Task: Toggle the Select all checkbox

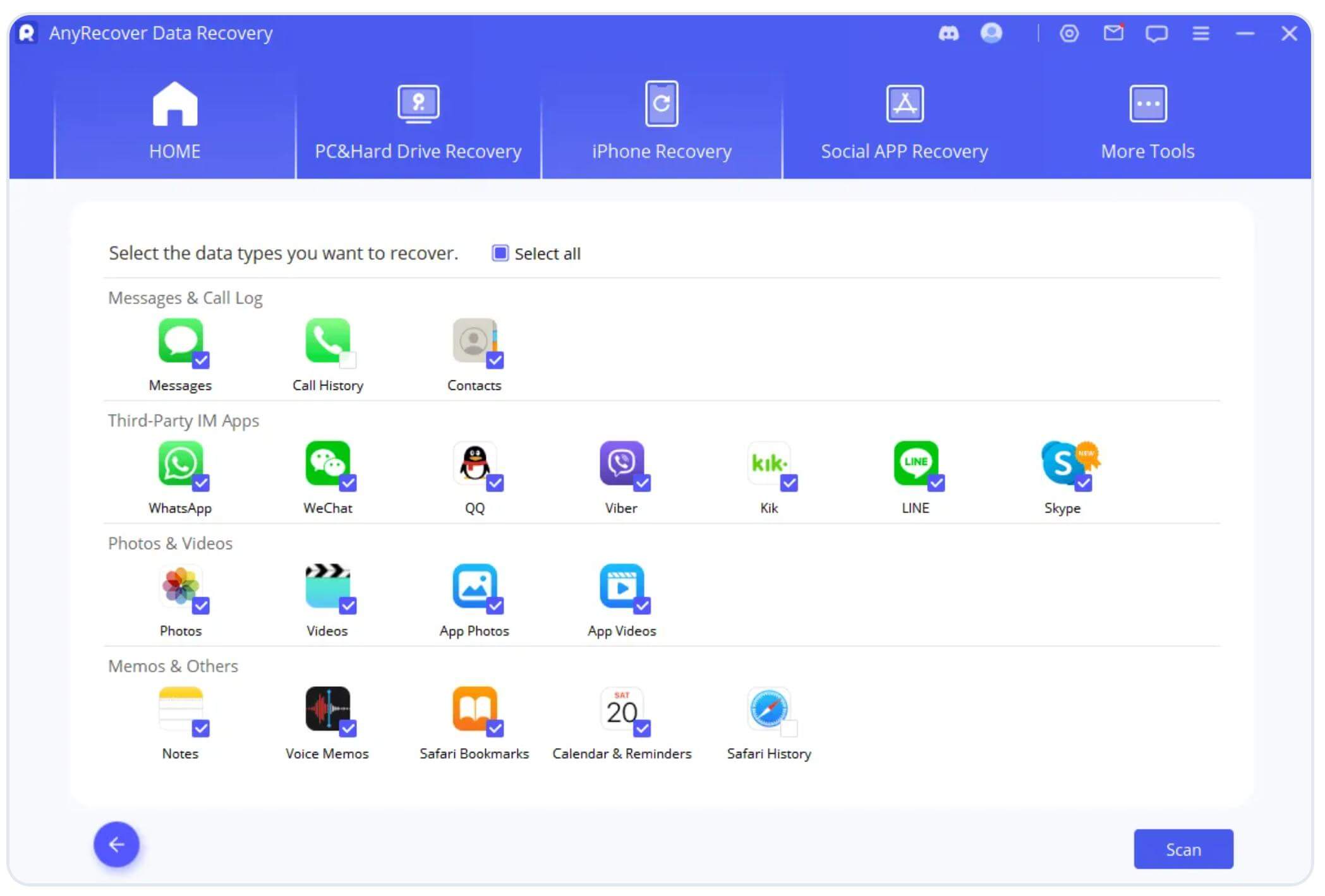Action: (500, 253)
